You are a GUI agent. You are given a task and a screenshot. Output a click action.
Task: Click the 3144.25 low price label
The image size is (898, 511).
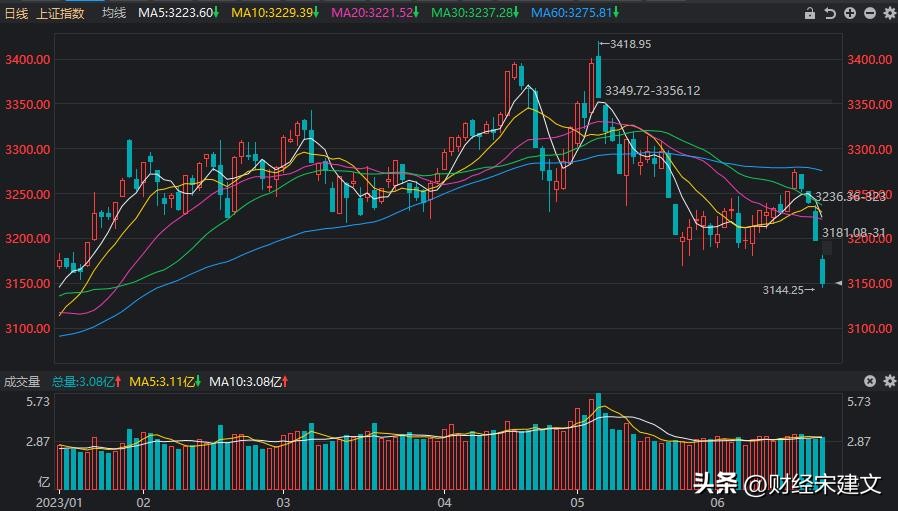tap(784, 290)
